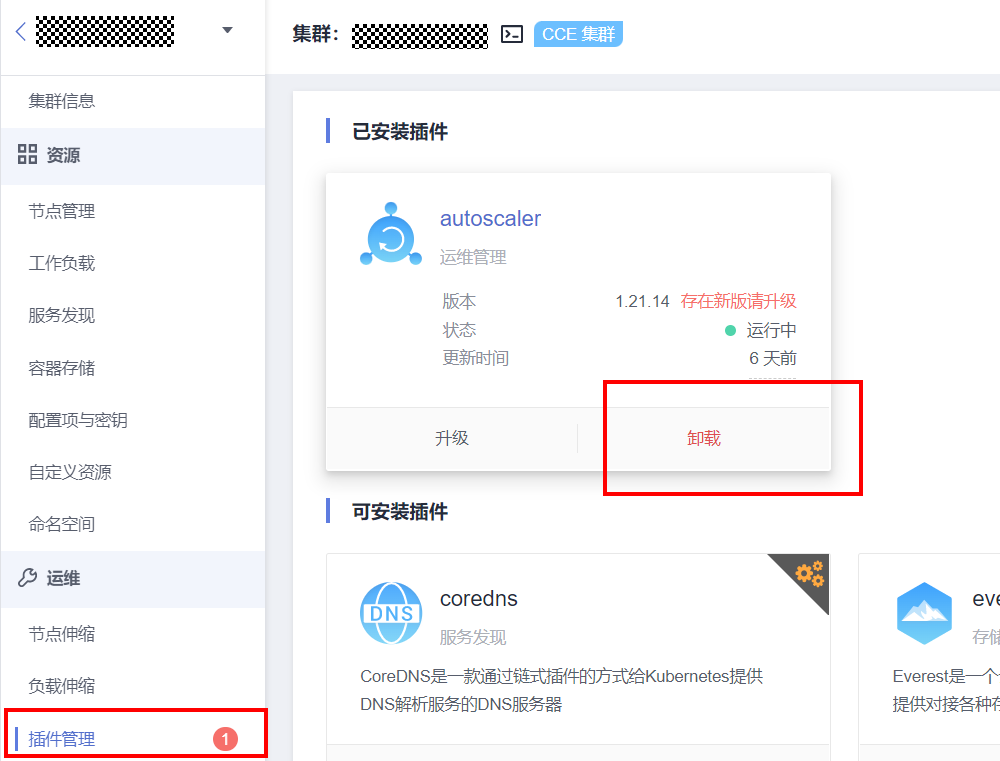Open 配置项与密钥 in the sidebar
This screenshot has height=761, width=1000.
coord(78,420)
